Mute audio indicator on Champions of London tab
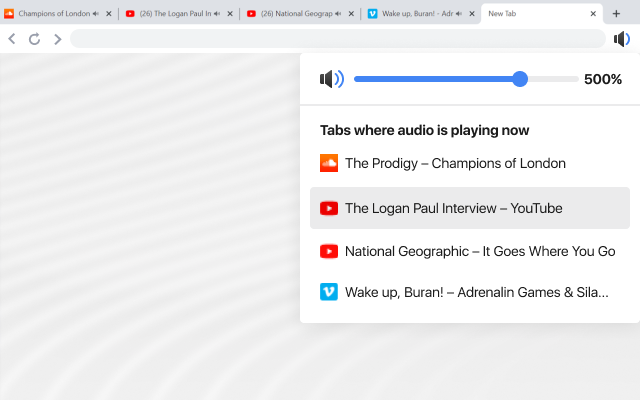Screen dimensions: 640x400 pos(96,13)
